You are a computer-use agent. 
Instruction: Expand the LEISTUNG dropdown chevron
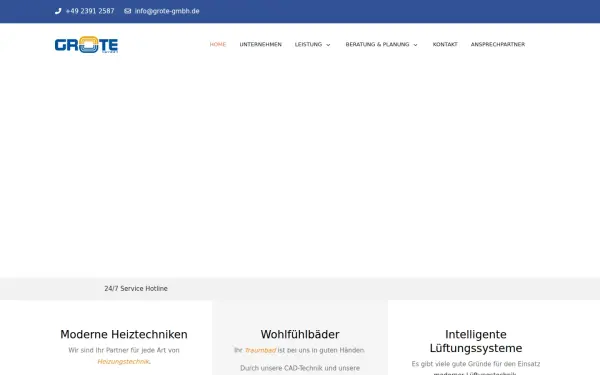point(328,45)
